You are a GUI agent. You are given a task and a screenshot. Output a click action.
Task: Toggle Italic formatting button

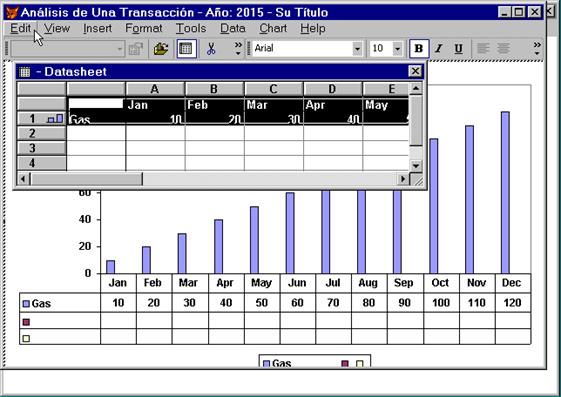[439, 49]
